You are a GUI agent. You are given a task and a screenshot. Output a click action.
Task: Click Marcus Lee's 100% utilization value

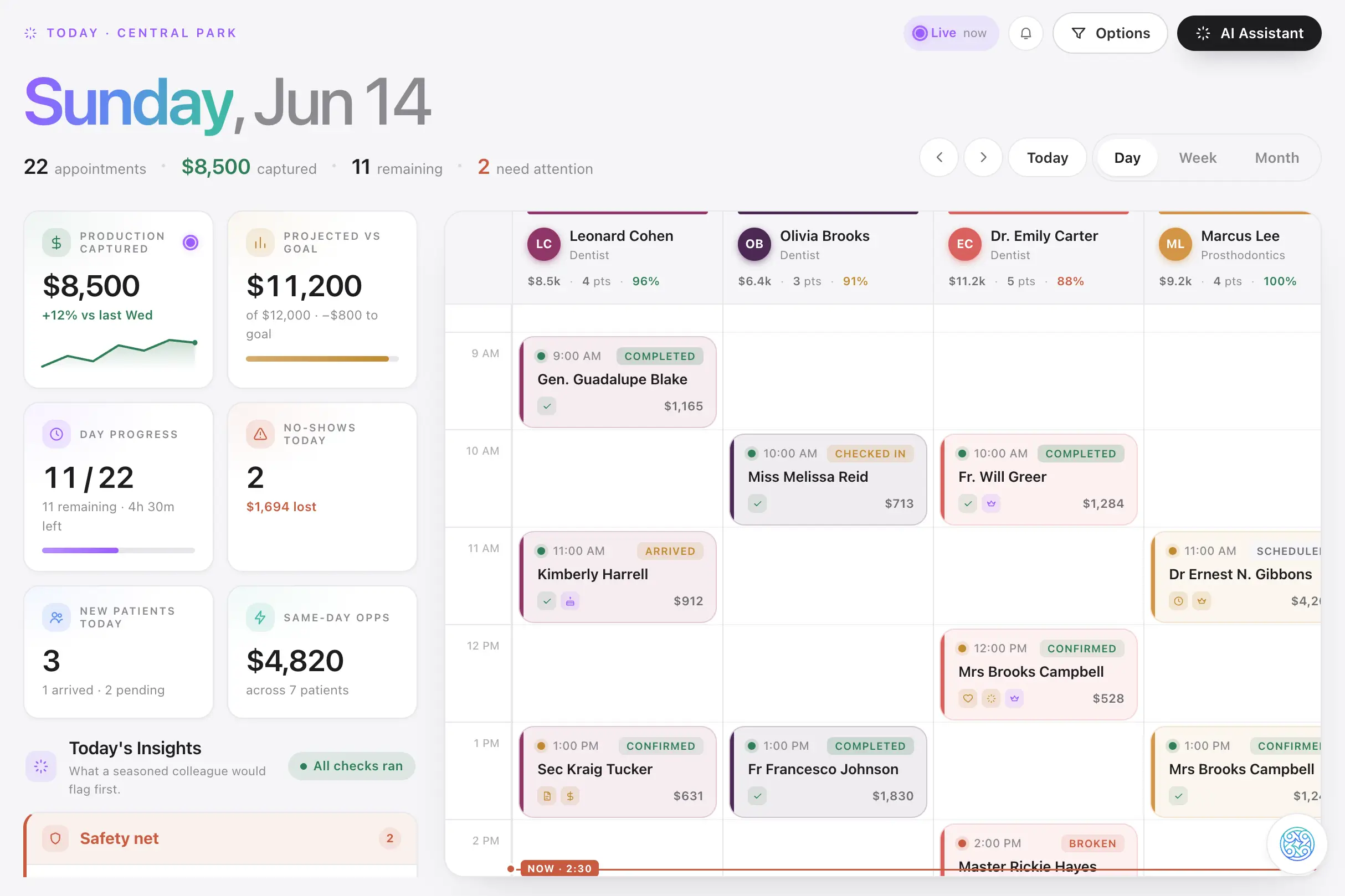coord(1279,281)
